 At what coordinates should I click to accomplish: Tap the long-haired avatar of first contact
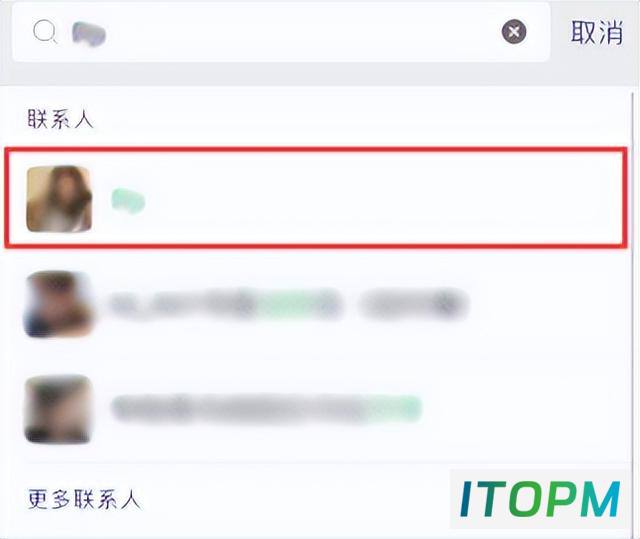click(x=59, y=199)
